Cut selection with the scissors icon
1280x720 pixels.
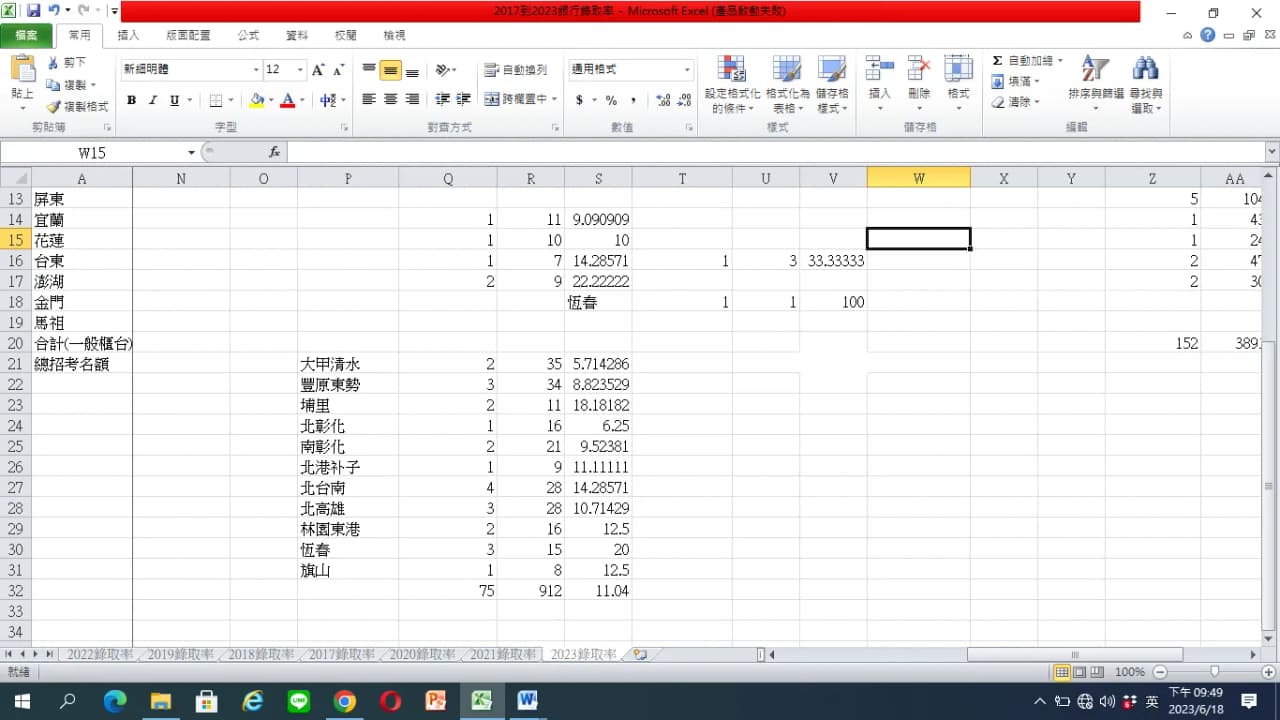pos(53,63)
